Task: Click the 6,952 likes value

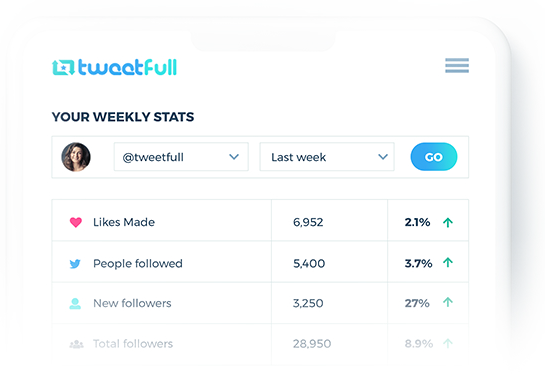Action: (308, 222)
